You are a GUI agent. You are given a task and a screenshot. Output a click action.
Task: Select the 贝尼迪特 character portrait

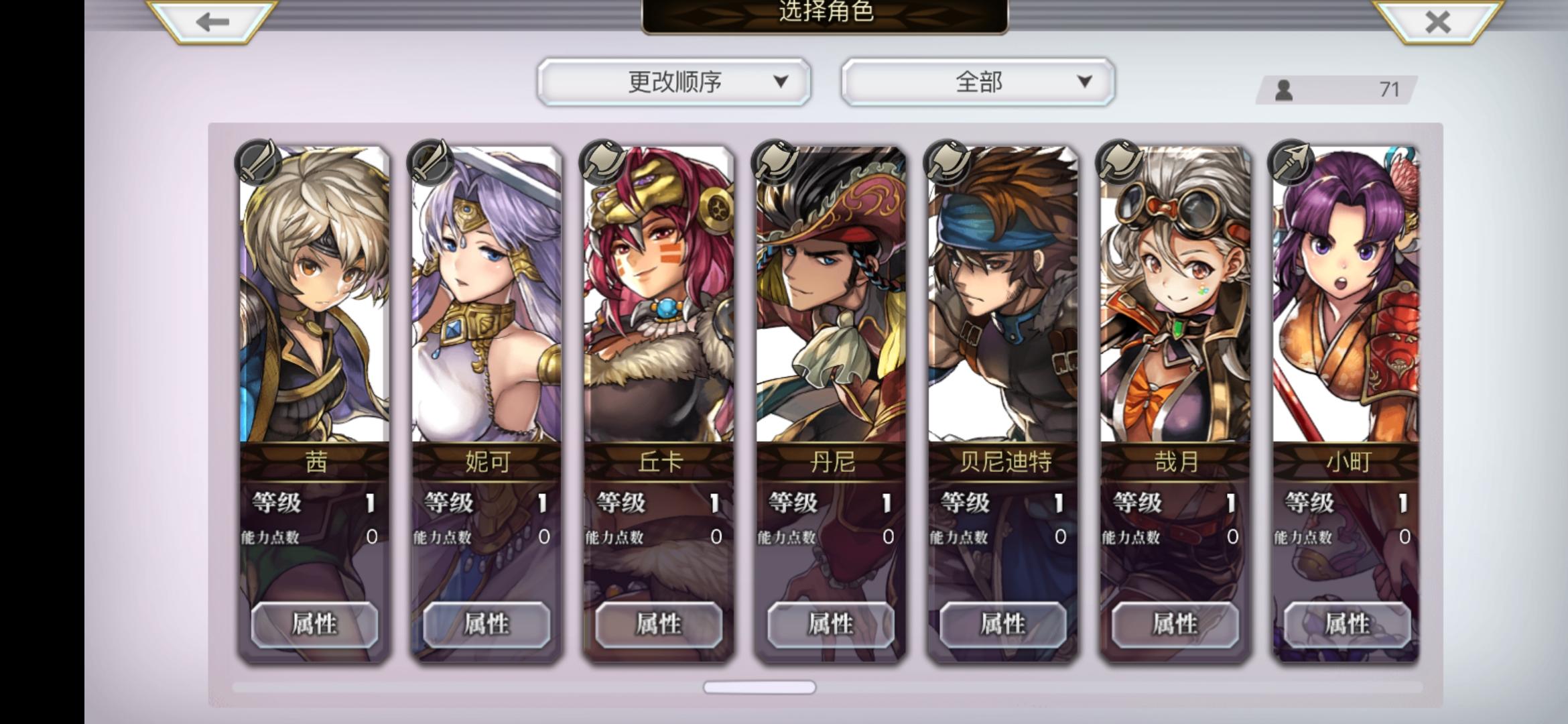tap(1003, 294)
